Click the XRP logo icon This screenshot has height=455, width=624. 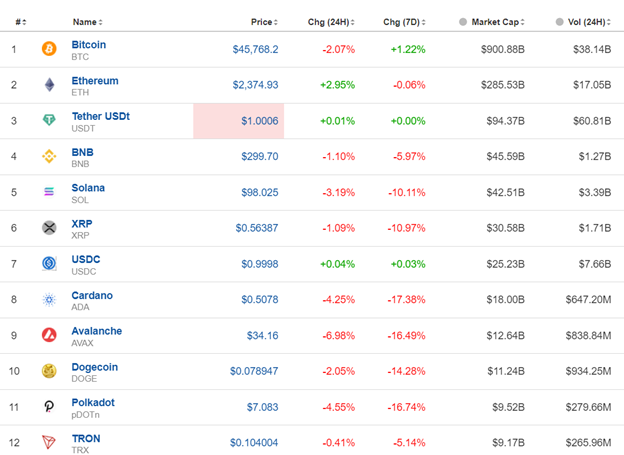[x=49, y=228]
